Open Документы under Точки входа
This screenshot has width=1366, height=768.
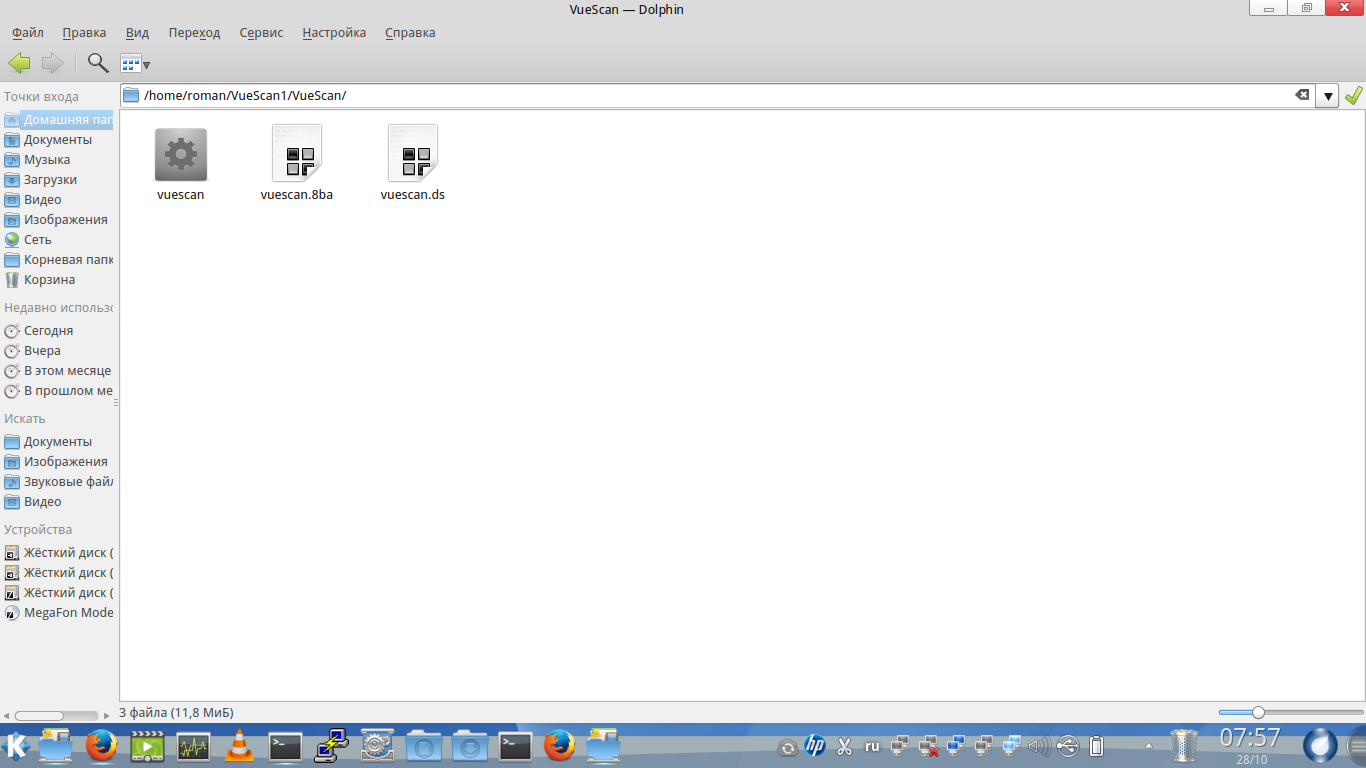tap(58, 140)
